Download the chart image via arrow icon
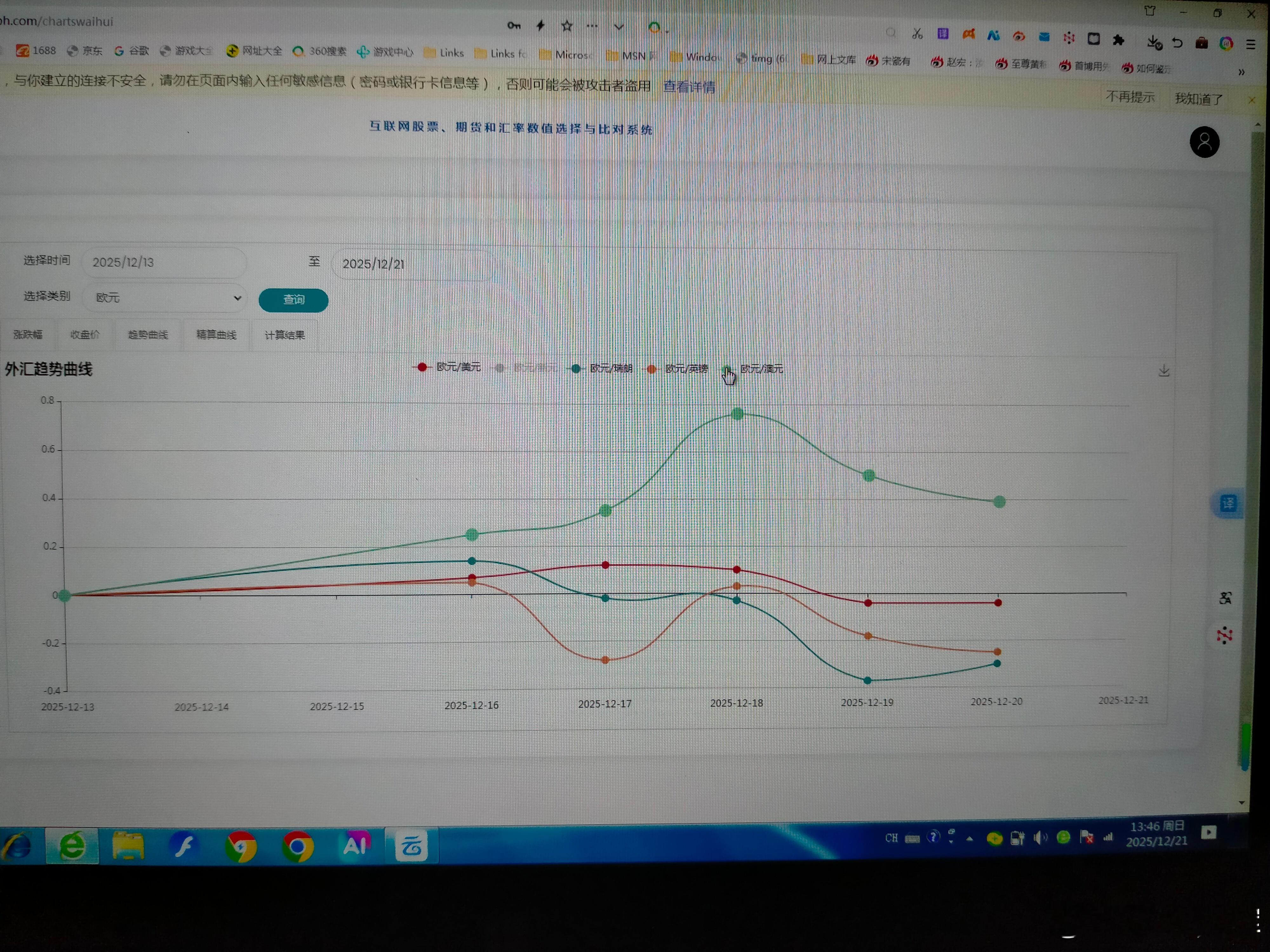Viewport: 1270px width, 952px height. point(1164,371)
